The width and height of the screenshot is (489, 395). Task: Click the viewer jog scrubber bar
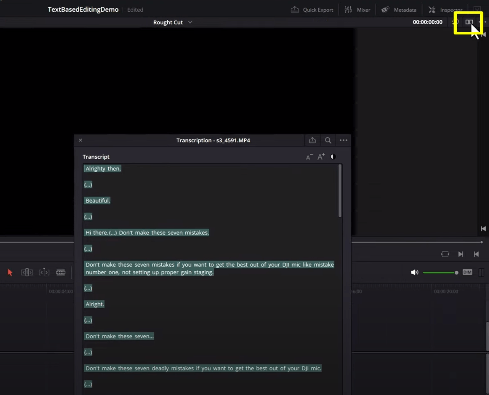coord(417,242)
